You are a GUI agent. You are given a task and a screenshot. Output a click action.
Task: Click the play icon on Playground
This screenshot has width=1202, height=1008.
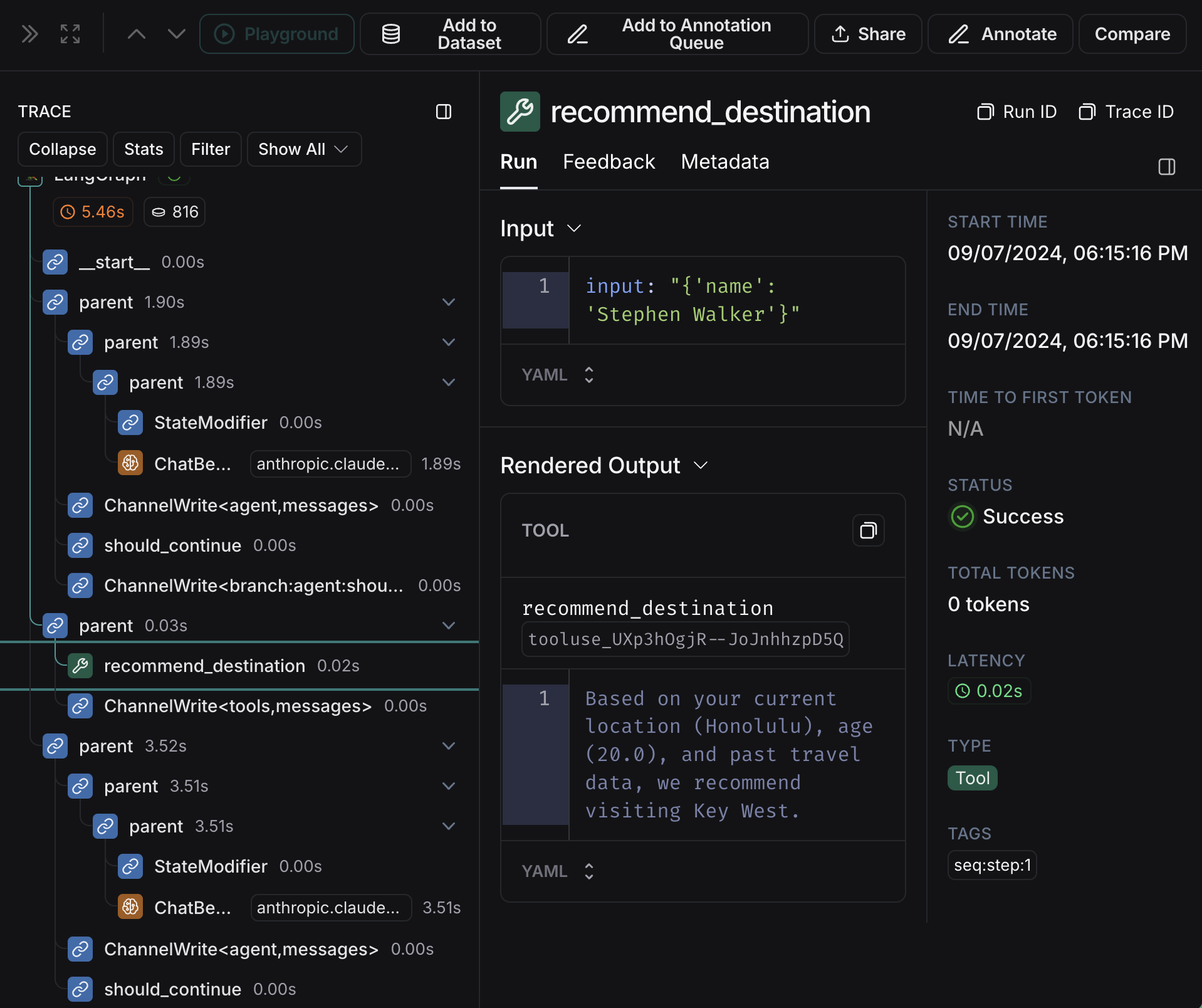[x=224, y=34]
